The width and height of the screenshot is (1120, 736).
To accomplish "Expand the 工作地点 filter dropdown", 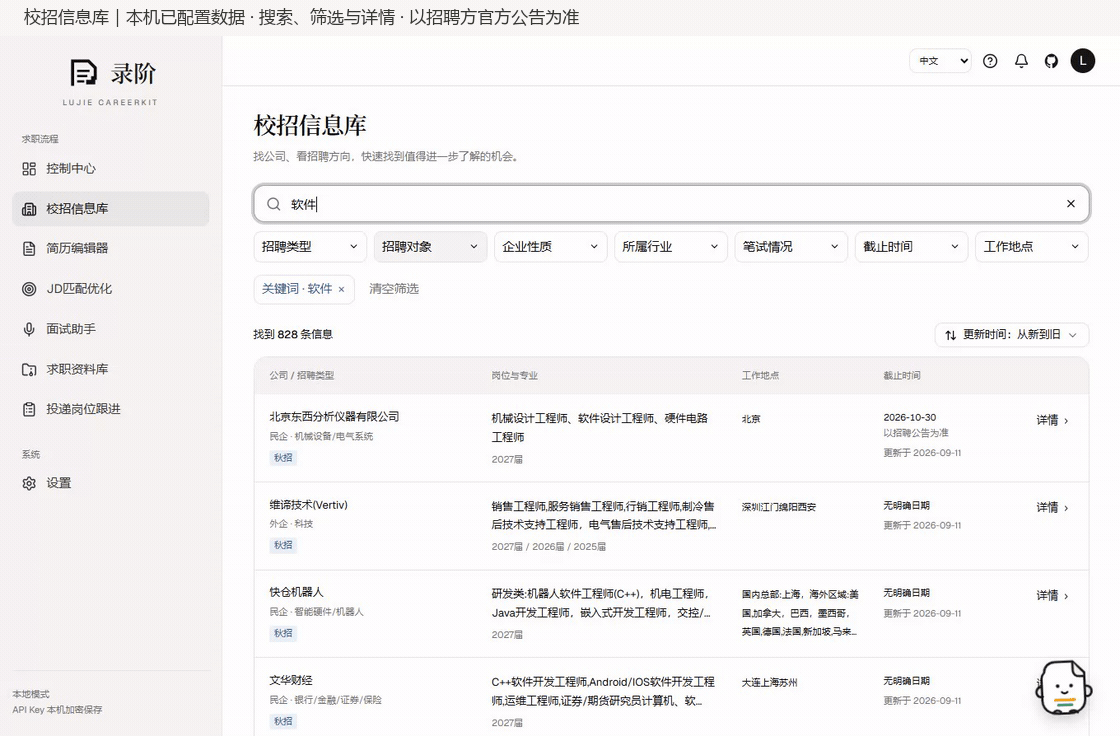I will point(1031,247).
